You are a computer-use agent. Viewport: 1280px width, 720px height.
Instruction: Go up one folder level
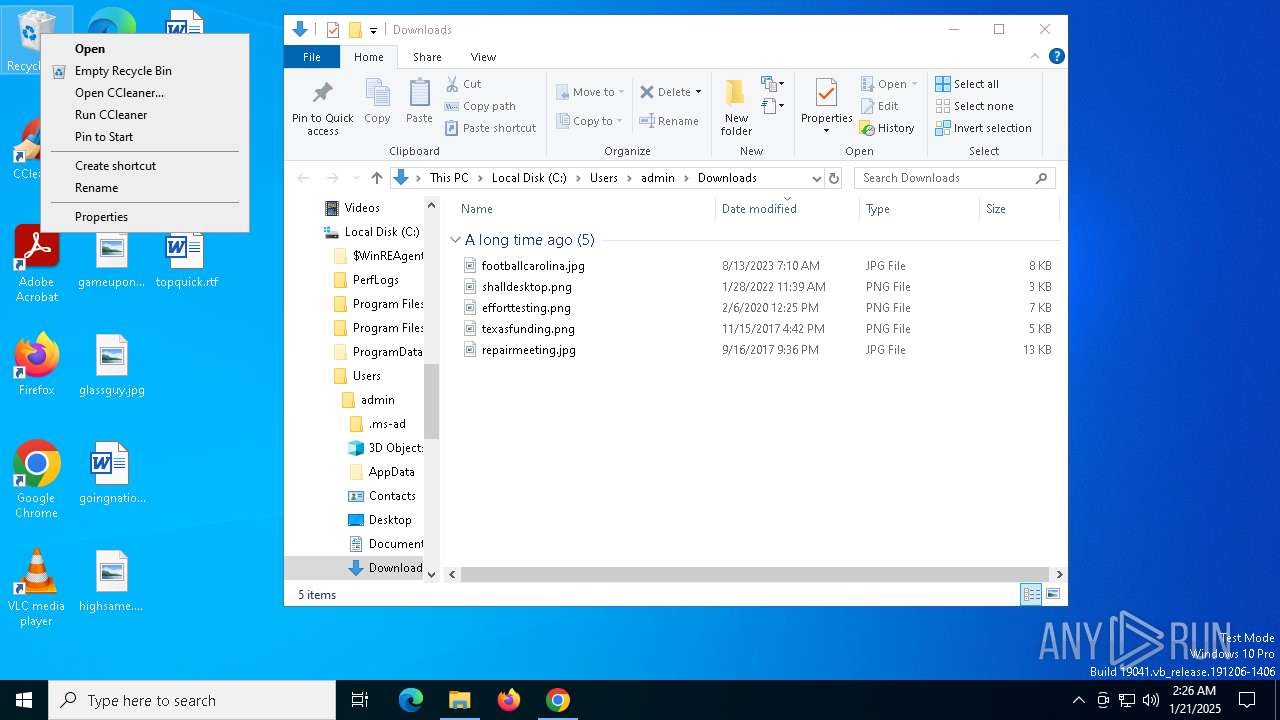[376, 178]
